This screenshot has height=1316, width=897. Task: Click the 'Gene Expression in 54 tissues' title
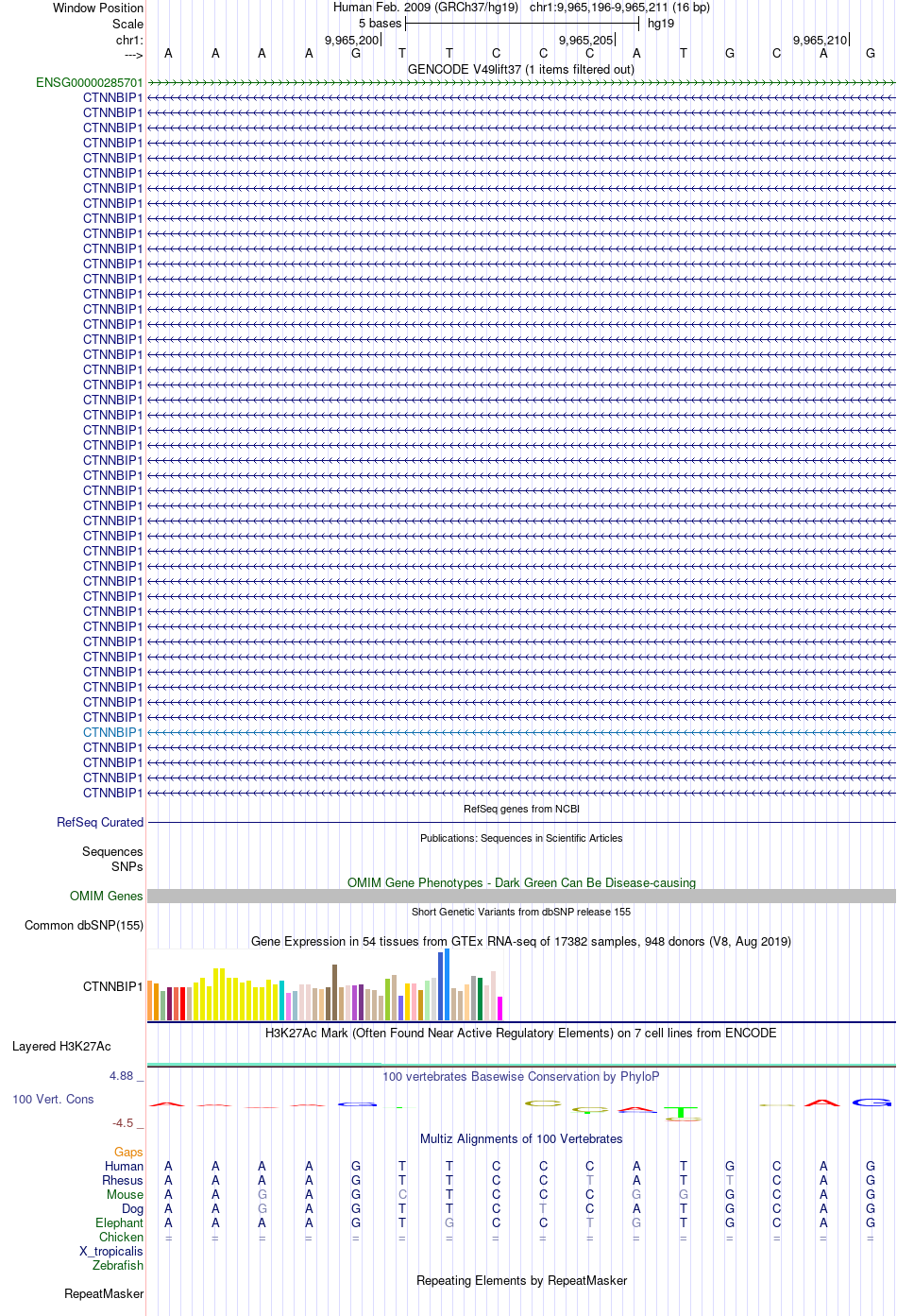point(521,942)
